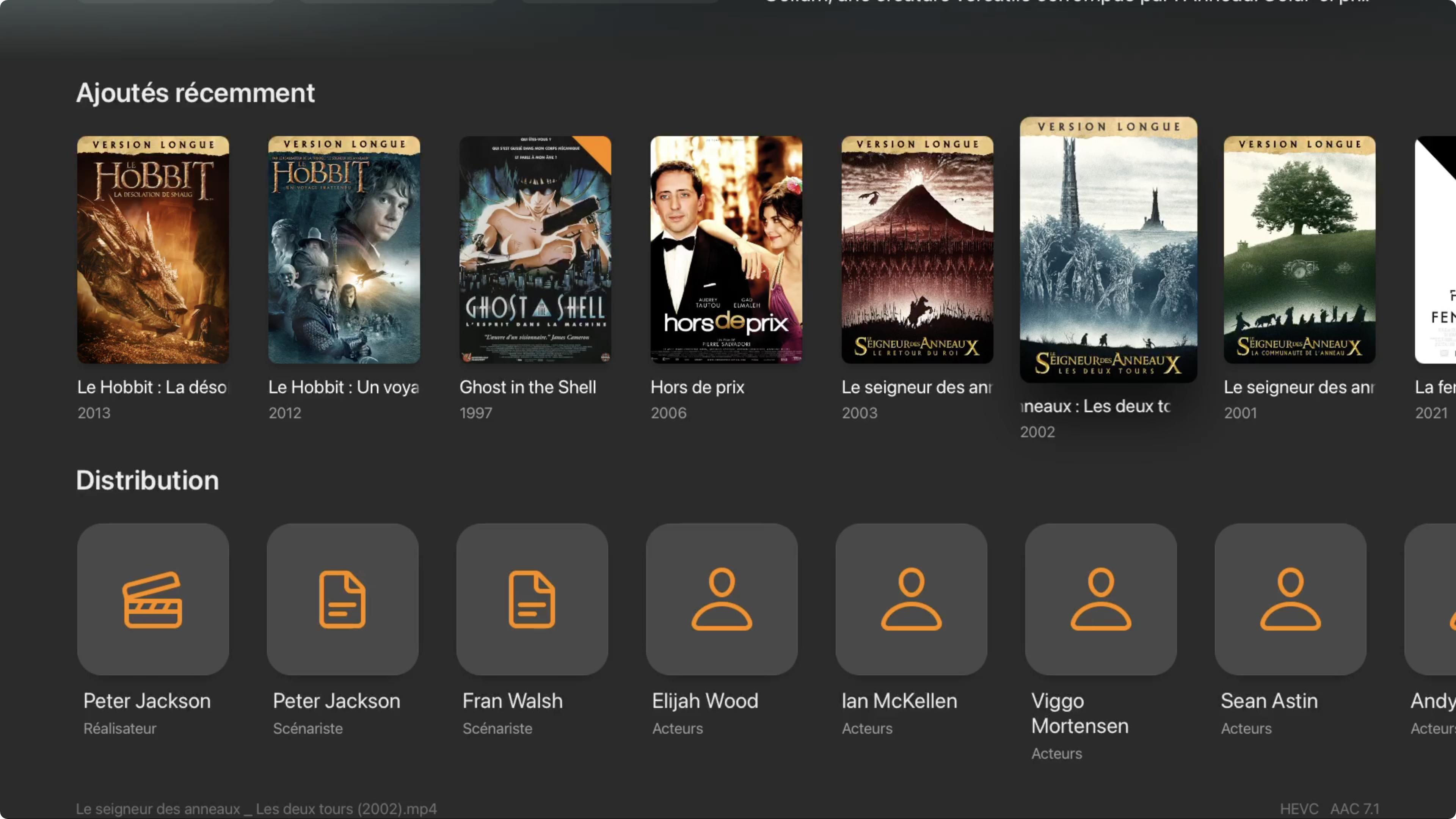Open Le Hobbit La désolation de Smaug poster
1456x819 pixels.
point(152,249)
